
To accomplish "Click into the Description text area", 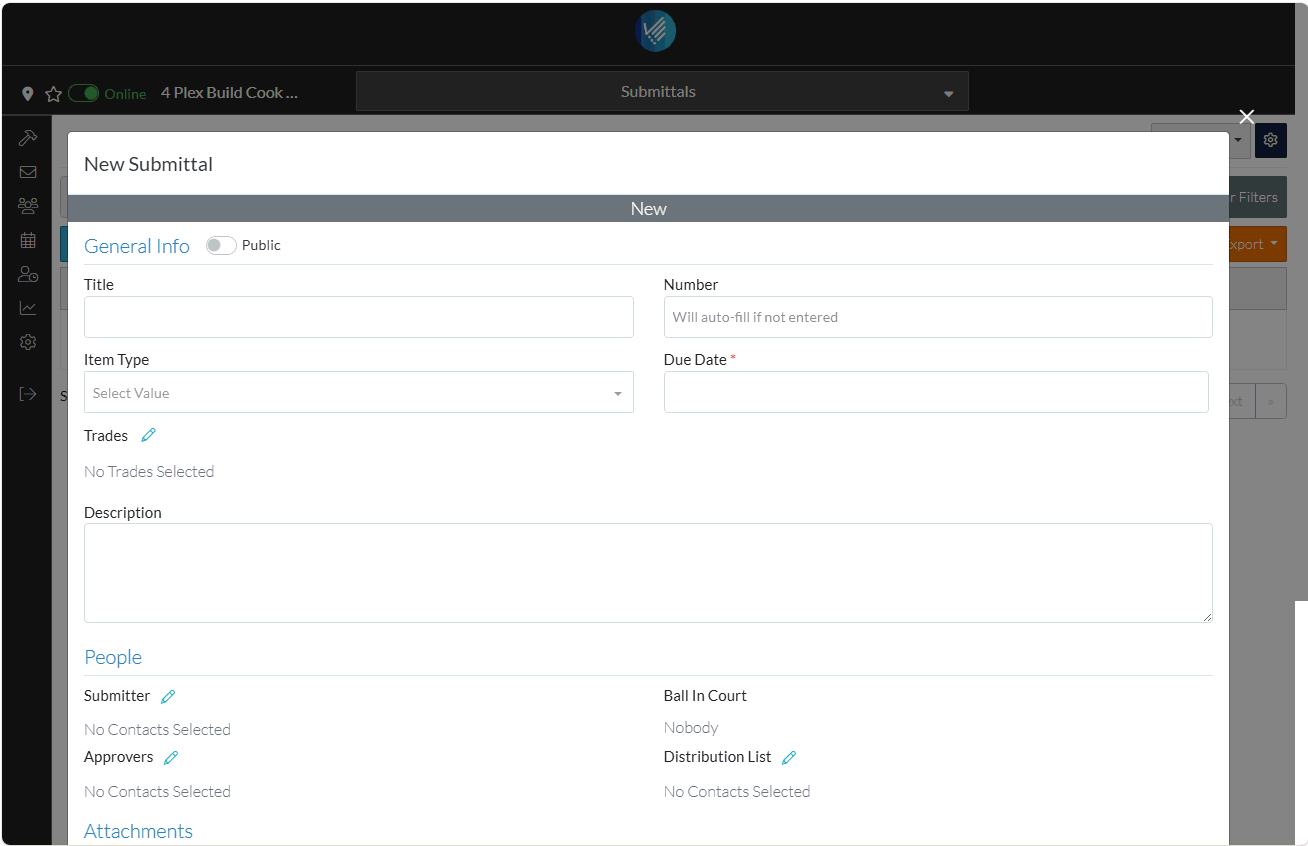I will 648,573.
